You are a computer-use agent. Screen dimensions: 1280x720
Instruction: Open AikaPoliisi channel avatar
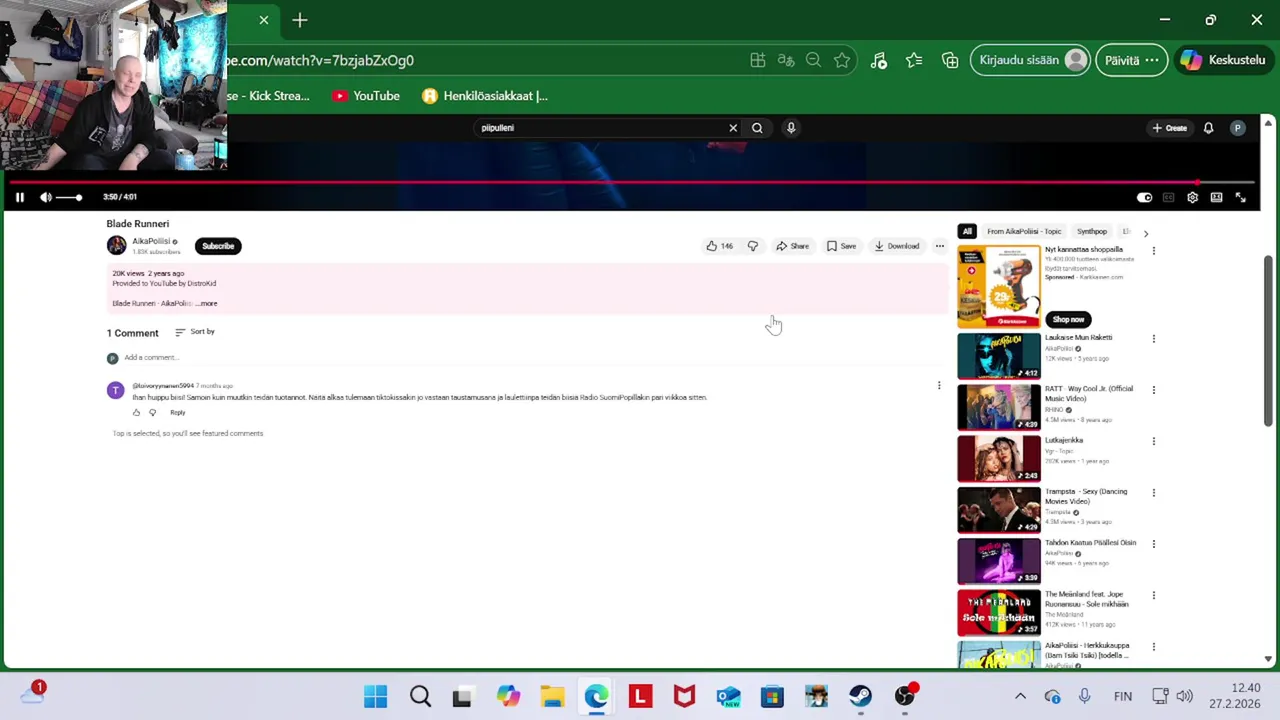[x=117, y=245]
